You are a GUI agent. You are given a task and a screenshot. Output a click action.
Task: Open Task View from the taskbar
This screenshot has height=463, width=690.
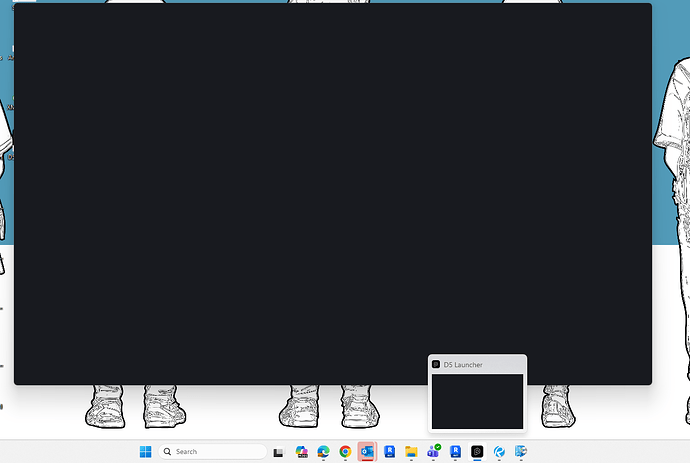pyautogui.click(x=279, y=452)
